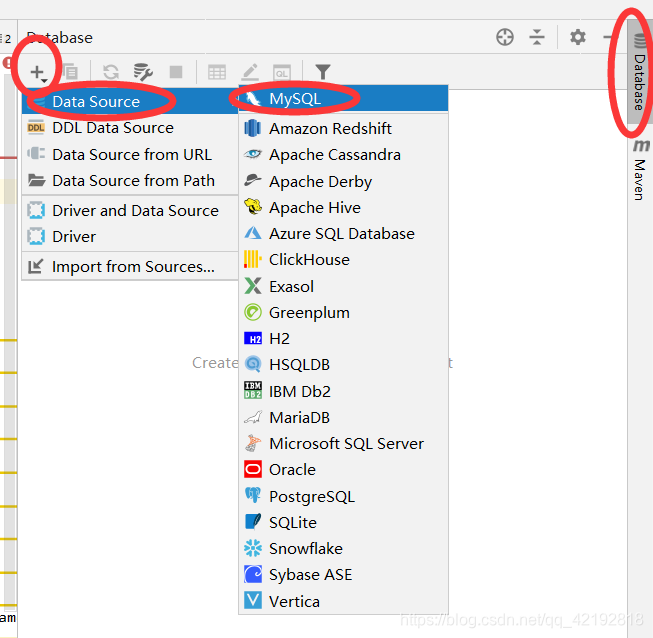Click the Stop square toolbar icon
This screenshot has height=638, width=653.
[176, 72]
